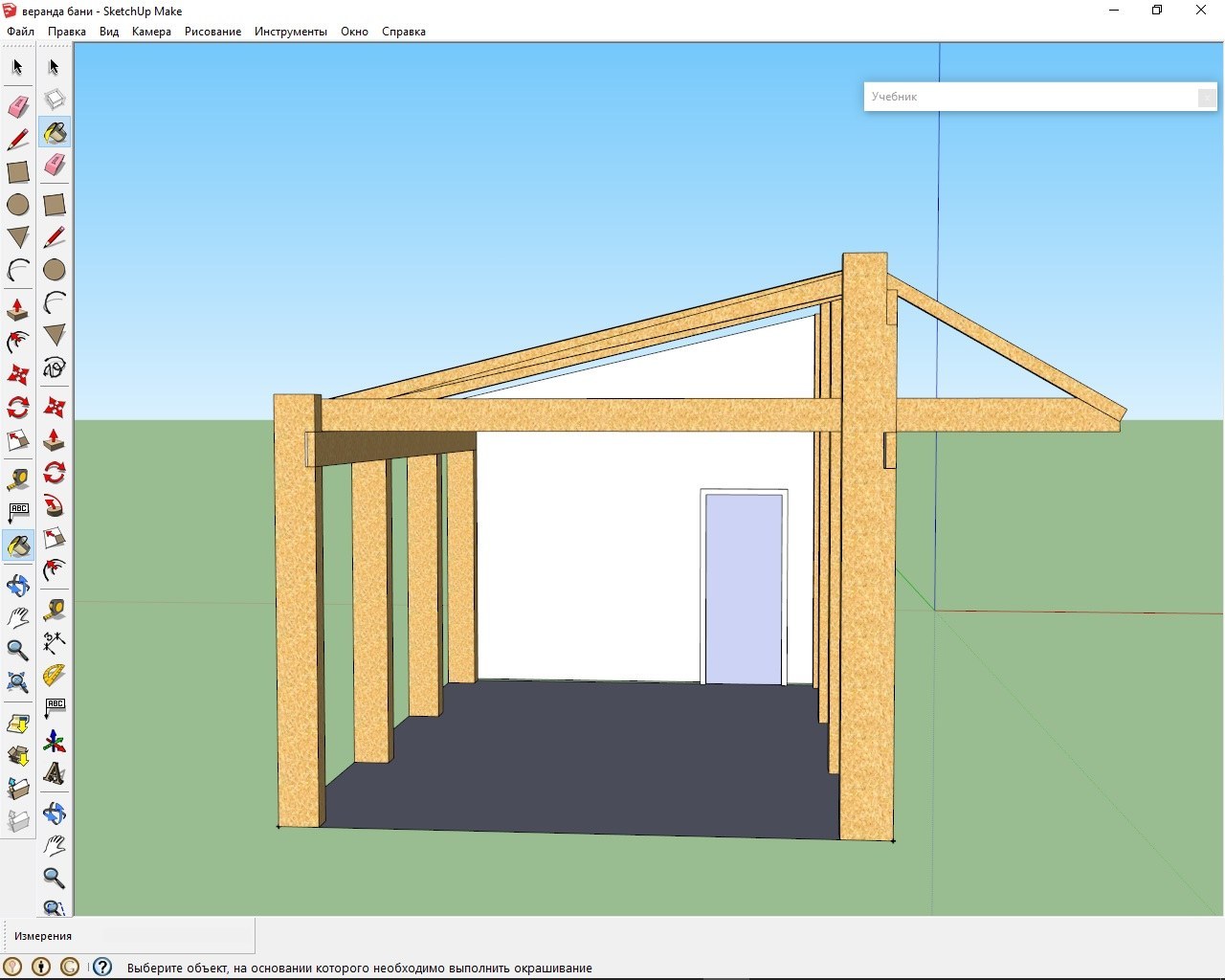The image size is (1225, 980).
Task: Click the Zoom Extents icon
Action: [x=18, y=681]
